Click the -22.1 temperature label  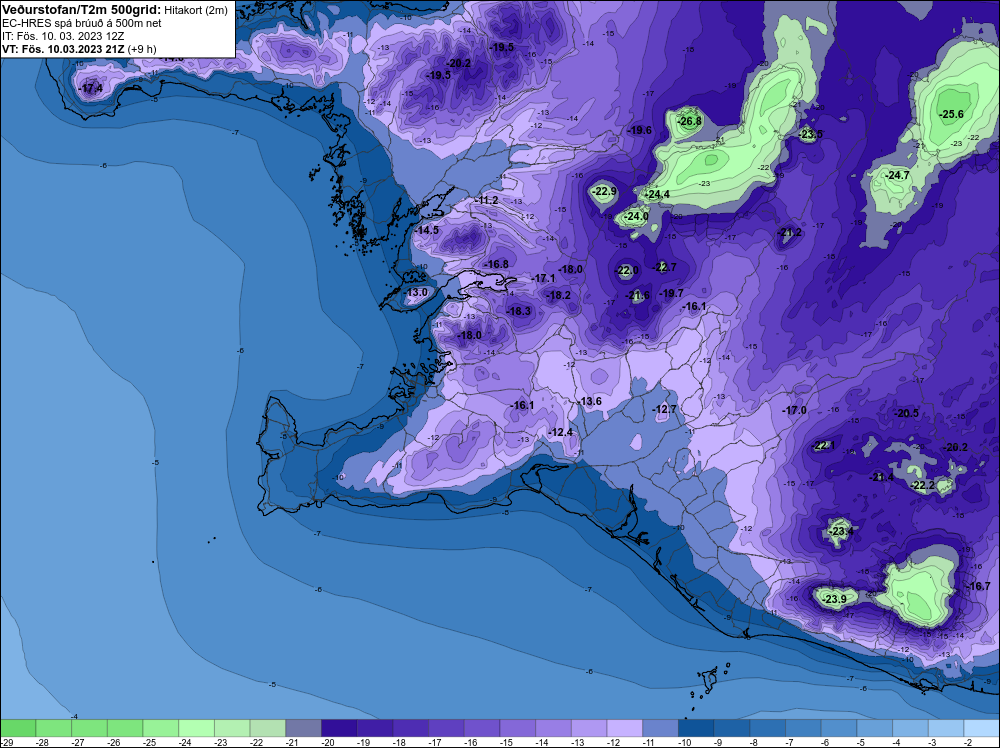point(822,445)
